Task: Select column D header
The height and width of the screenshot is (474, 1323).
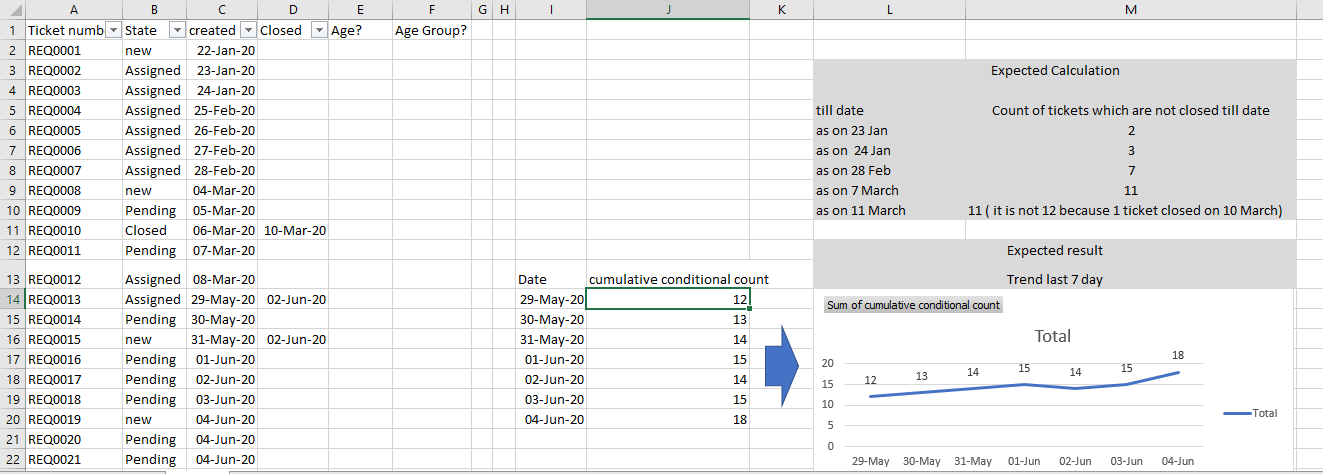Action: [x=293, y=9]
